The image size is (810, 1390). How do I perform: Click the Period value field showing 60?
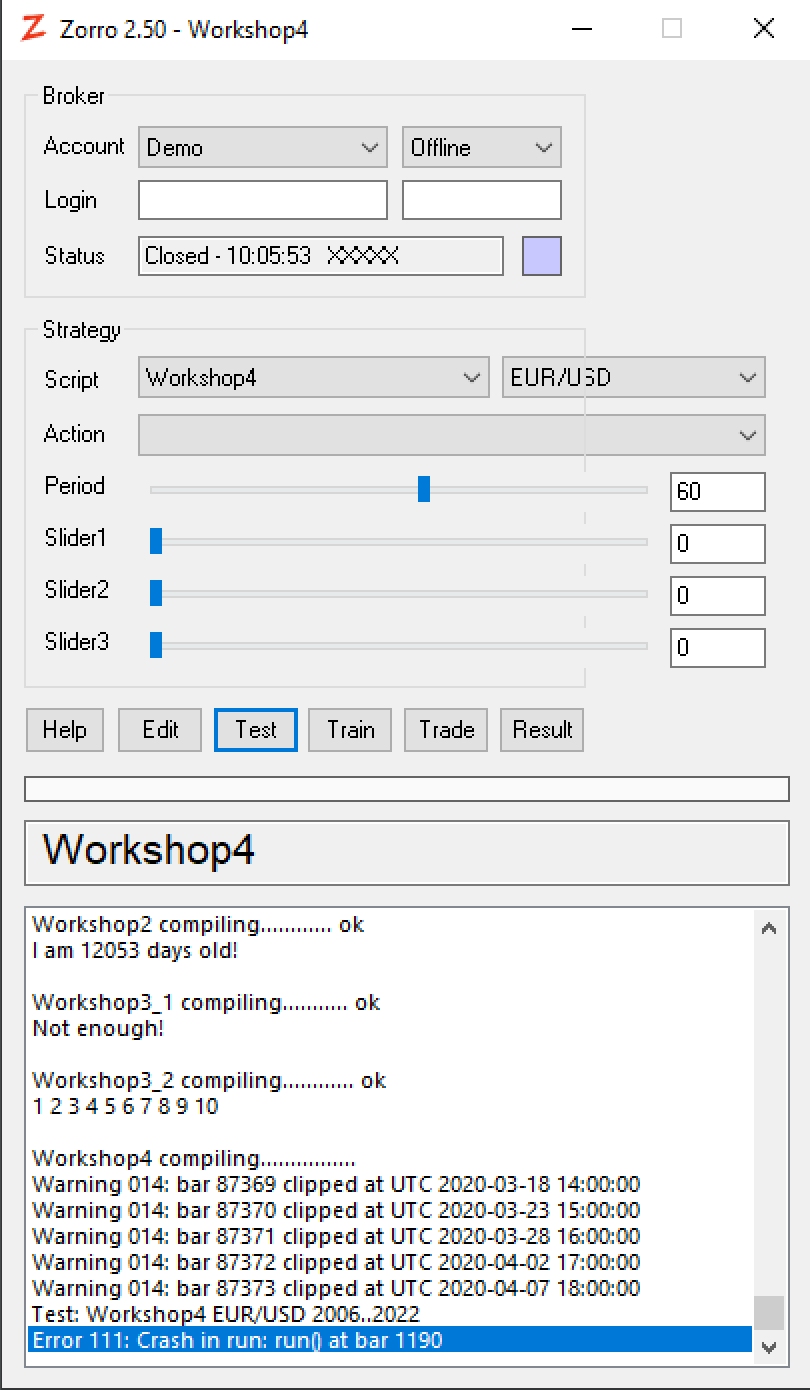click(x=717, y=492)
